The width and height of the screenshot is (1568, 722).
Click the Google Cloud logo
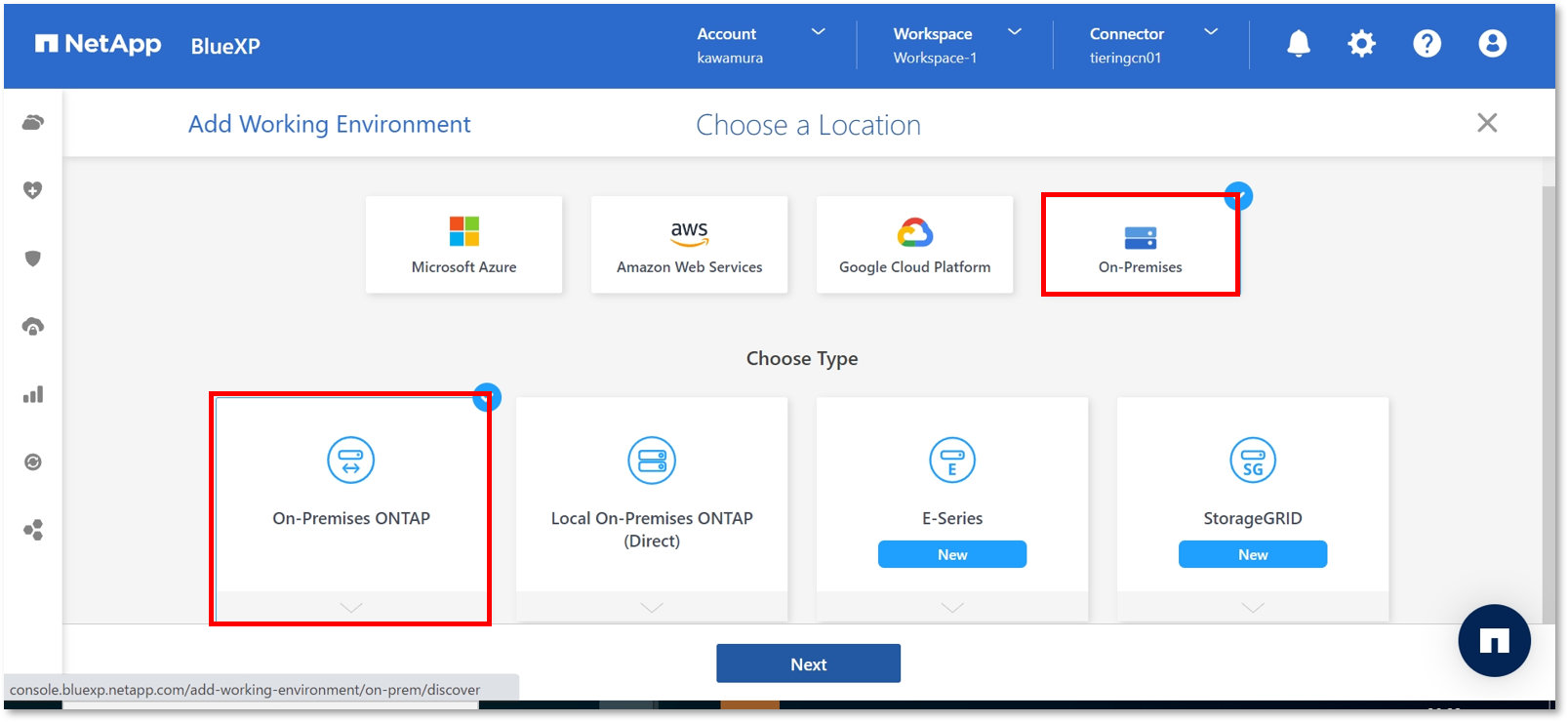pos(915,232)
